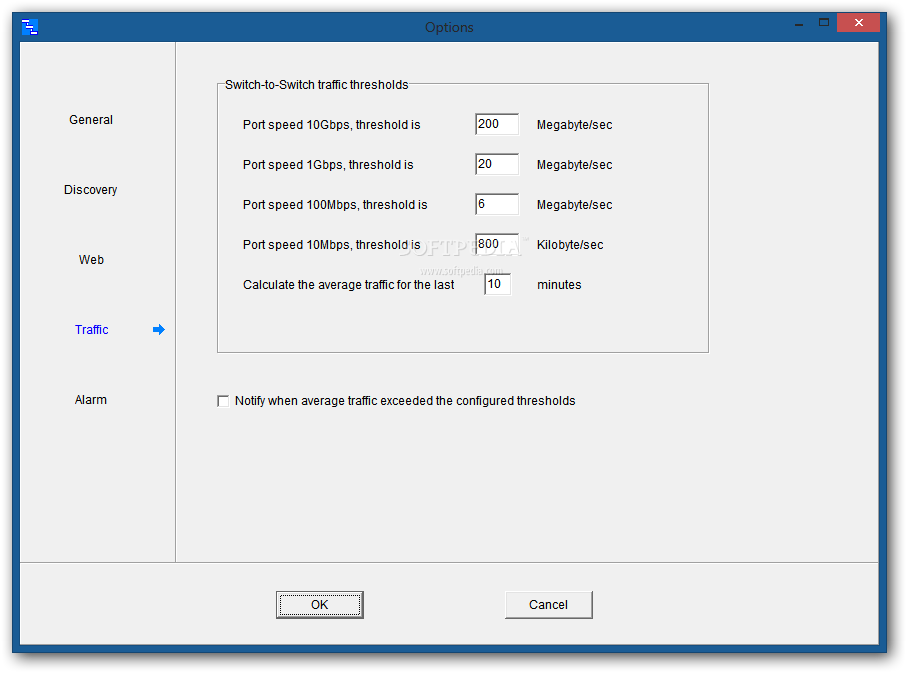This screenshot has width=907, height=673.
Task: Click the 1Gbps threshold input field
Action: (497, 164)
